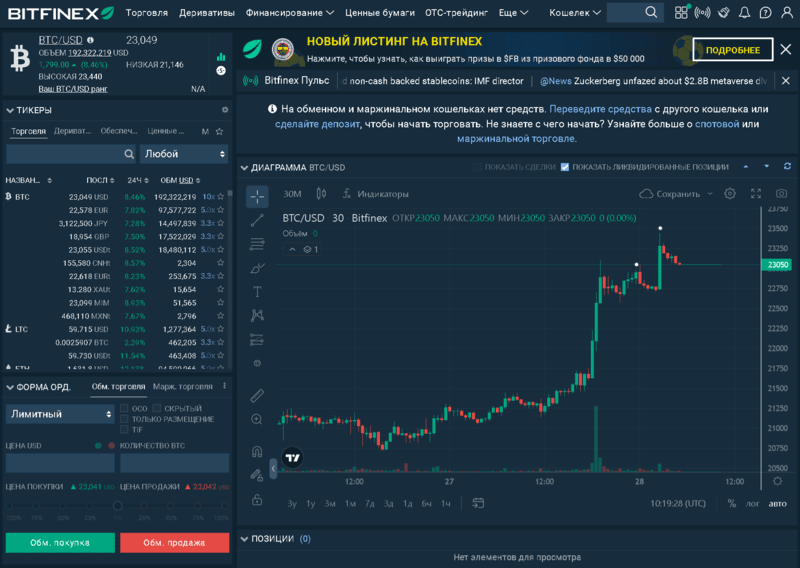Open the chart patterns tool
The width and height of the screenshot is (800, 568).
click(x=257, y=315)
